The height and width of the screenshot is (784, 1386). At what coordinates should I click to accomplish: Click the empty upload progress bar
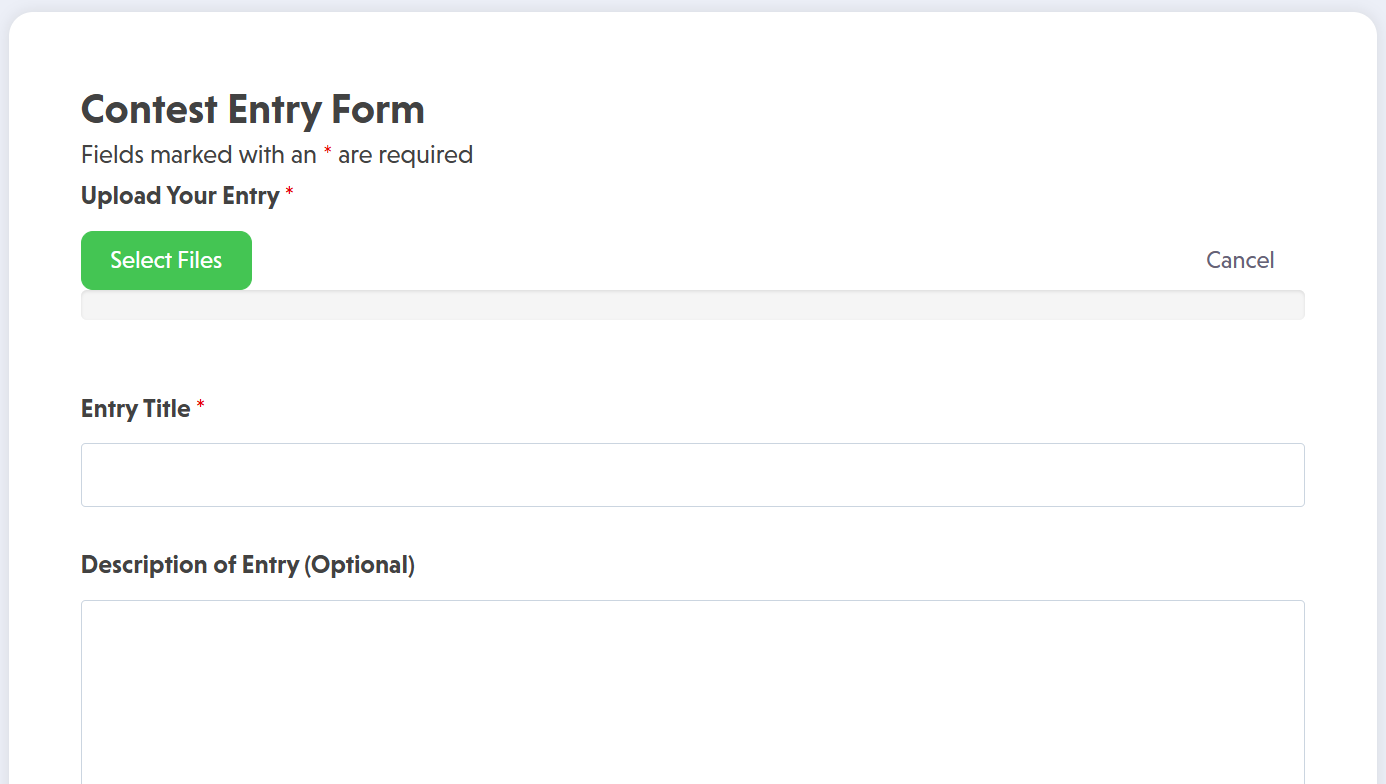(692, 305)
